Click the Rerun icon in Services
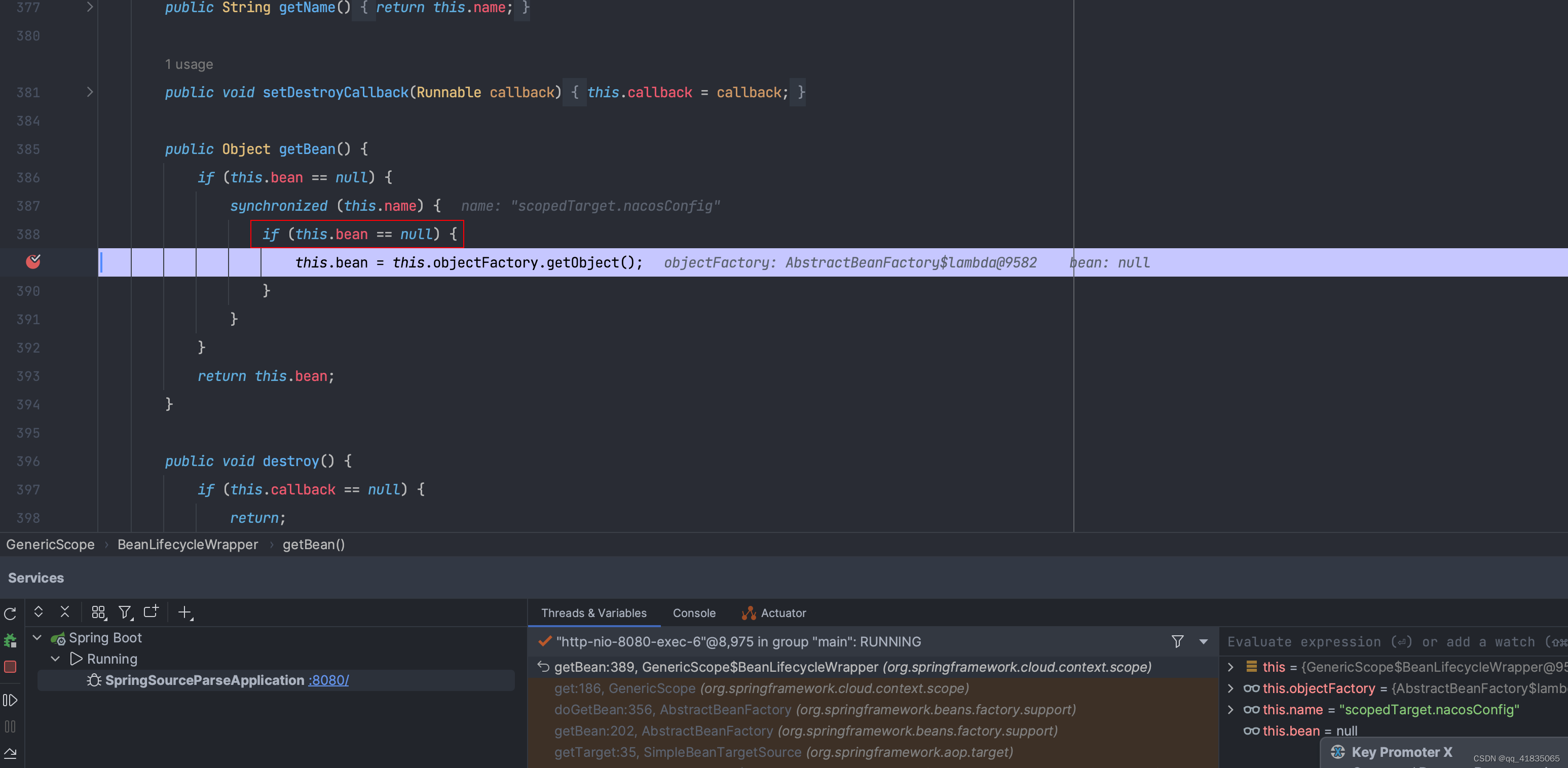This screenshot has width=1568, height=768. point(10,613)
